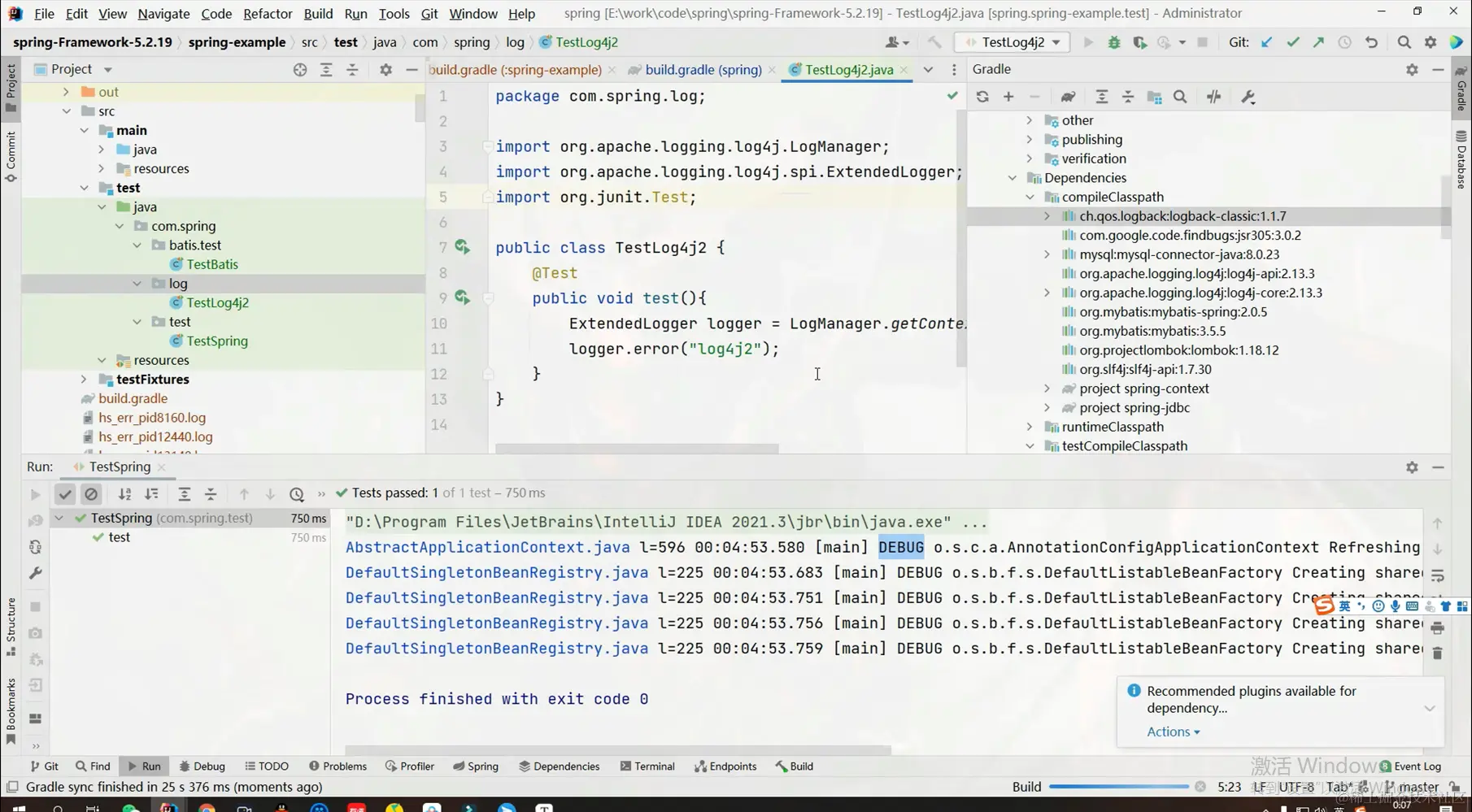Show hidden editor tabs dropdown arrow
This screenshot has height=812, width=1472.
(x=928, y=70)
